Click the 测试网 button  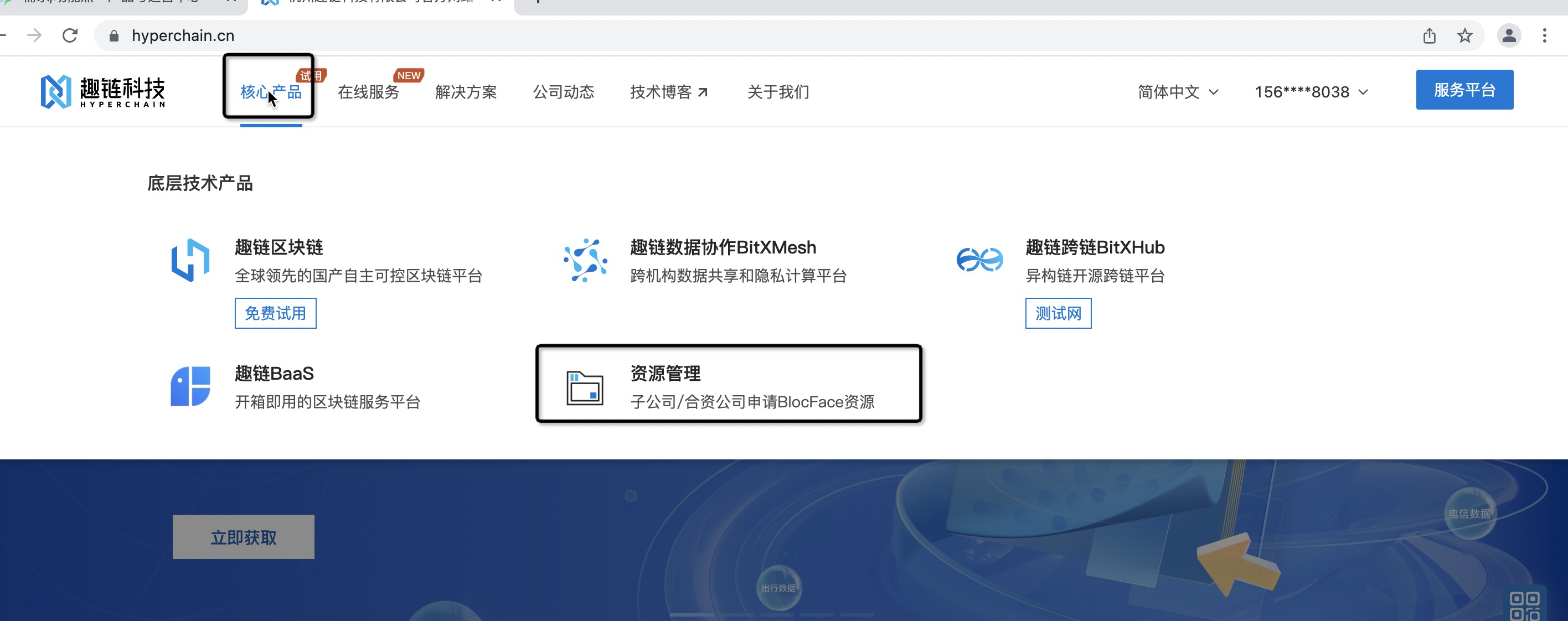coord(1059,313)
